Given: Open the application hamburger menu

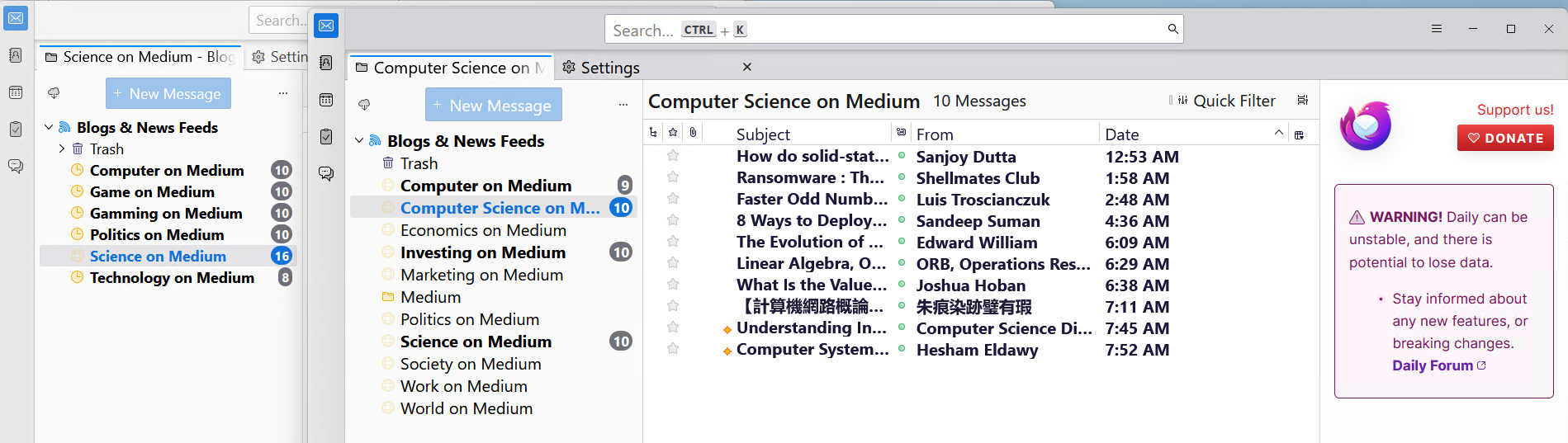Looking at the screenshot, I should pos(1437,29).
